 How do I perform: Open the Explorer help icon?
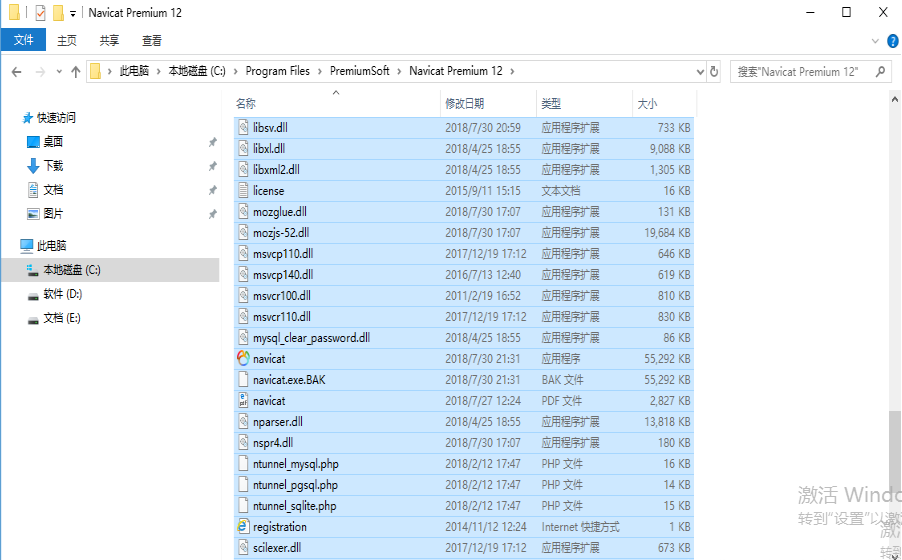[893, 41]
